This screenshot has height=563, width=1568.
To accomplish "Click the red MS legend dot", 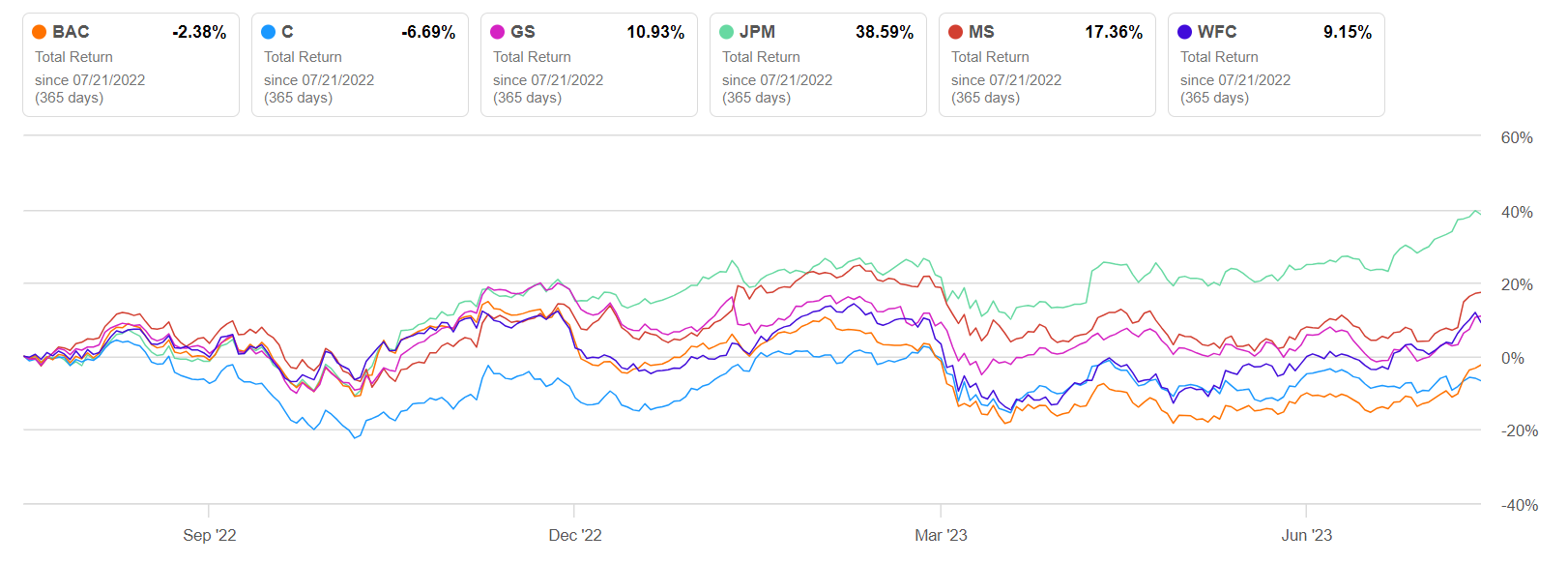I will (x=956, y=32).
